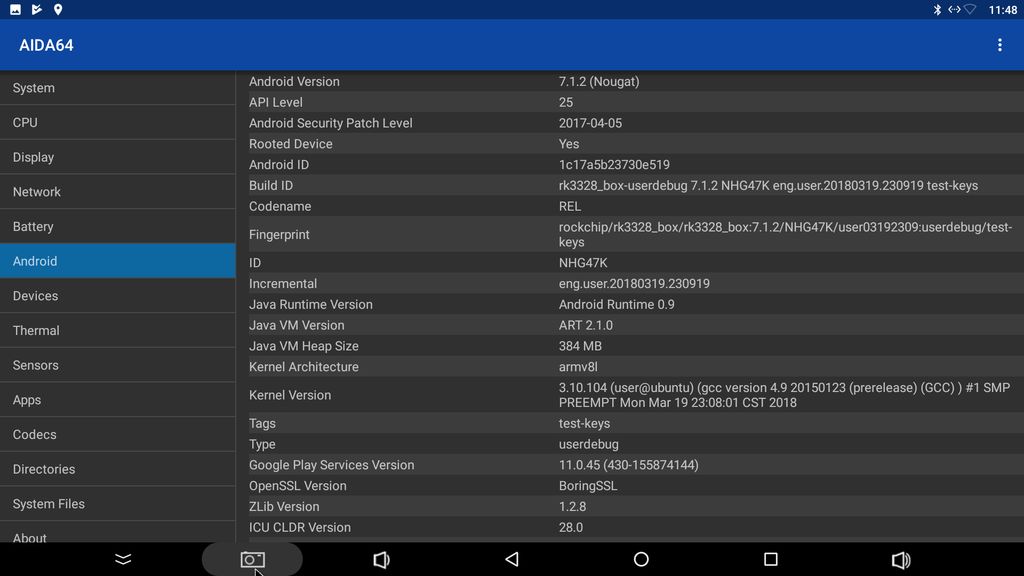Click the Fingerprint row in Android details

[x=630, y=234]
